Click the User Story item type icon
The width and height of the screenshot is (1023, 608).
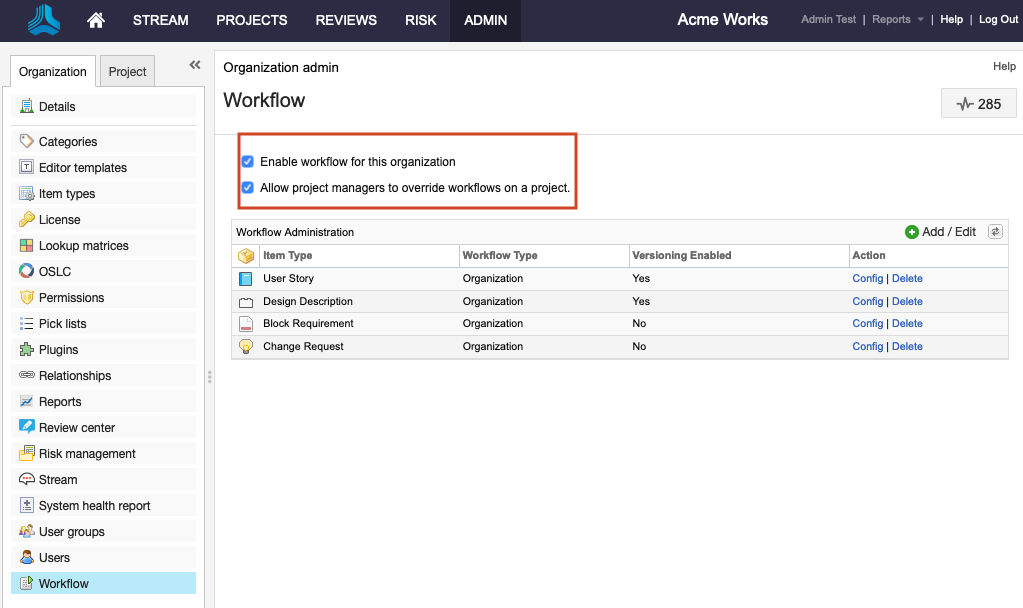(245, 279)
